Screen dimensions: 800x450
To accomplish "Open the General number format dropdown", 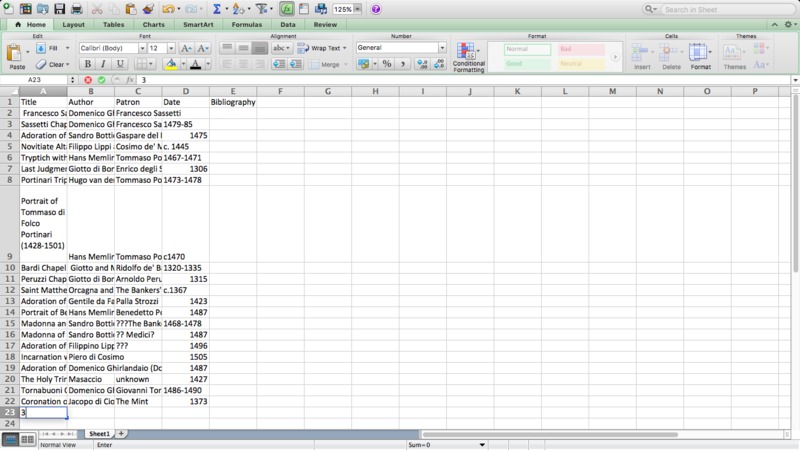I will 442,47.
